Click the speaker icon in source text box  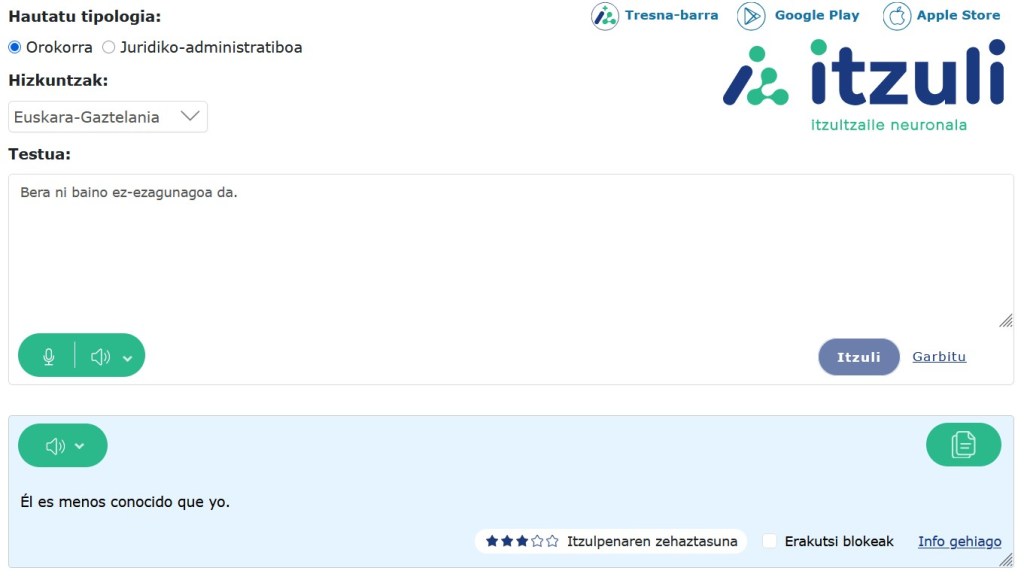click(x=100, y=356)
